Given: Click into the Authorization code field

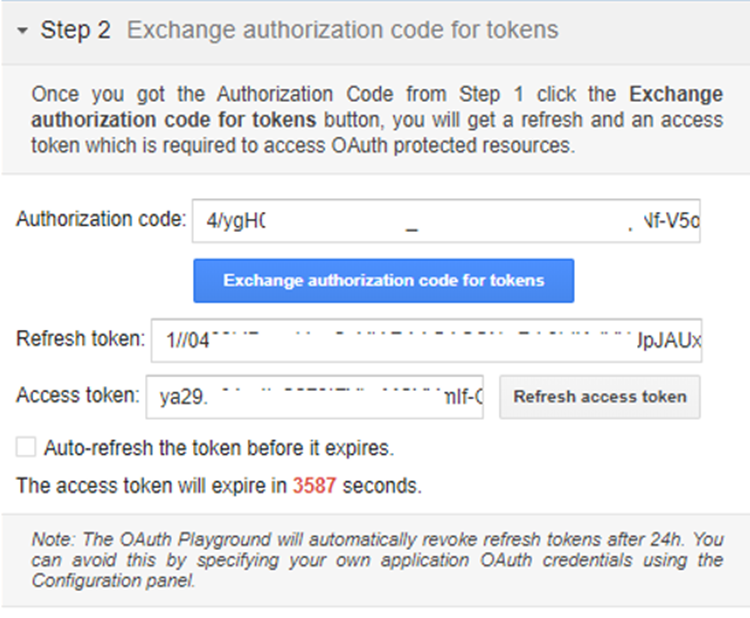Looking at the screenshot, I should [x=446, y=221].
